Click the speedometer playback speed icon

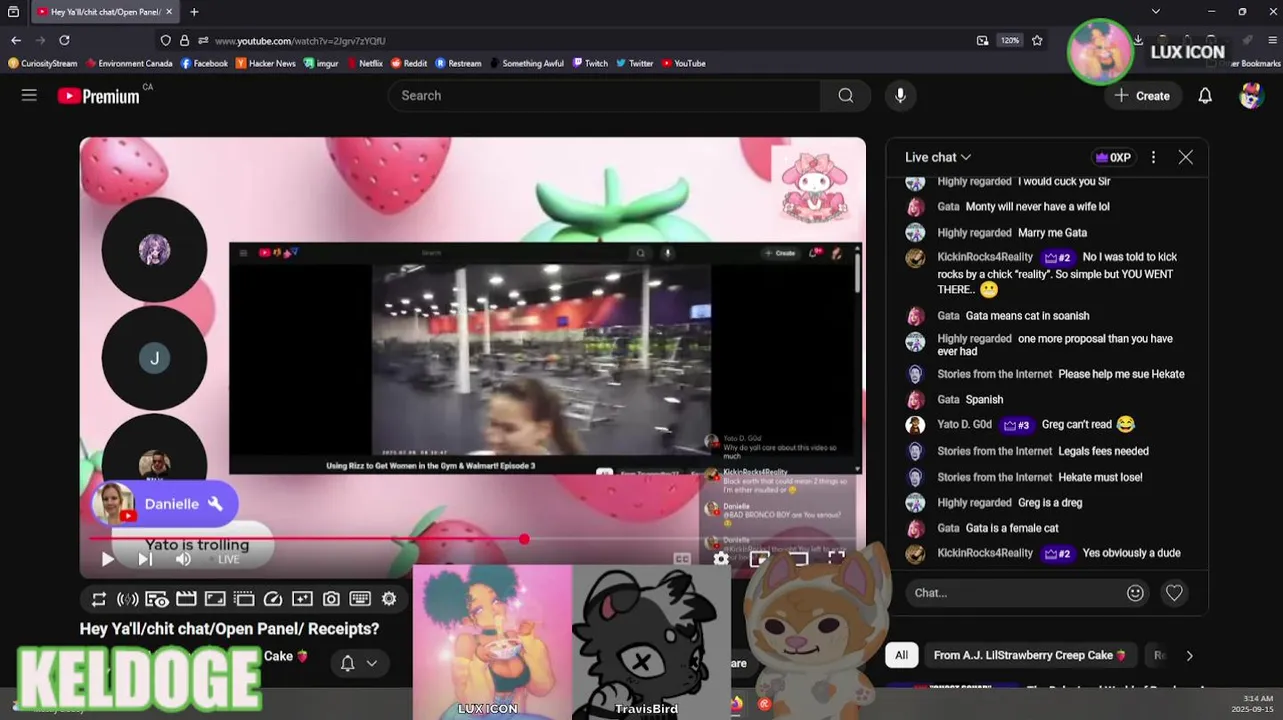[273, 599]
